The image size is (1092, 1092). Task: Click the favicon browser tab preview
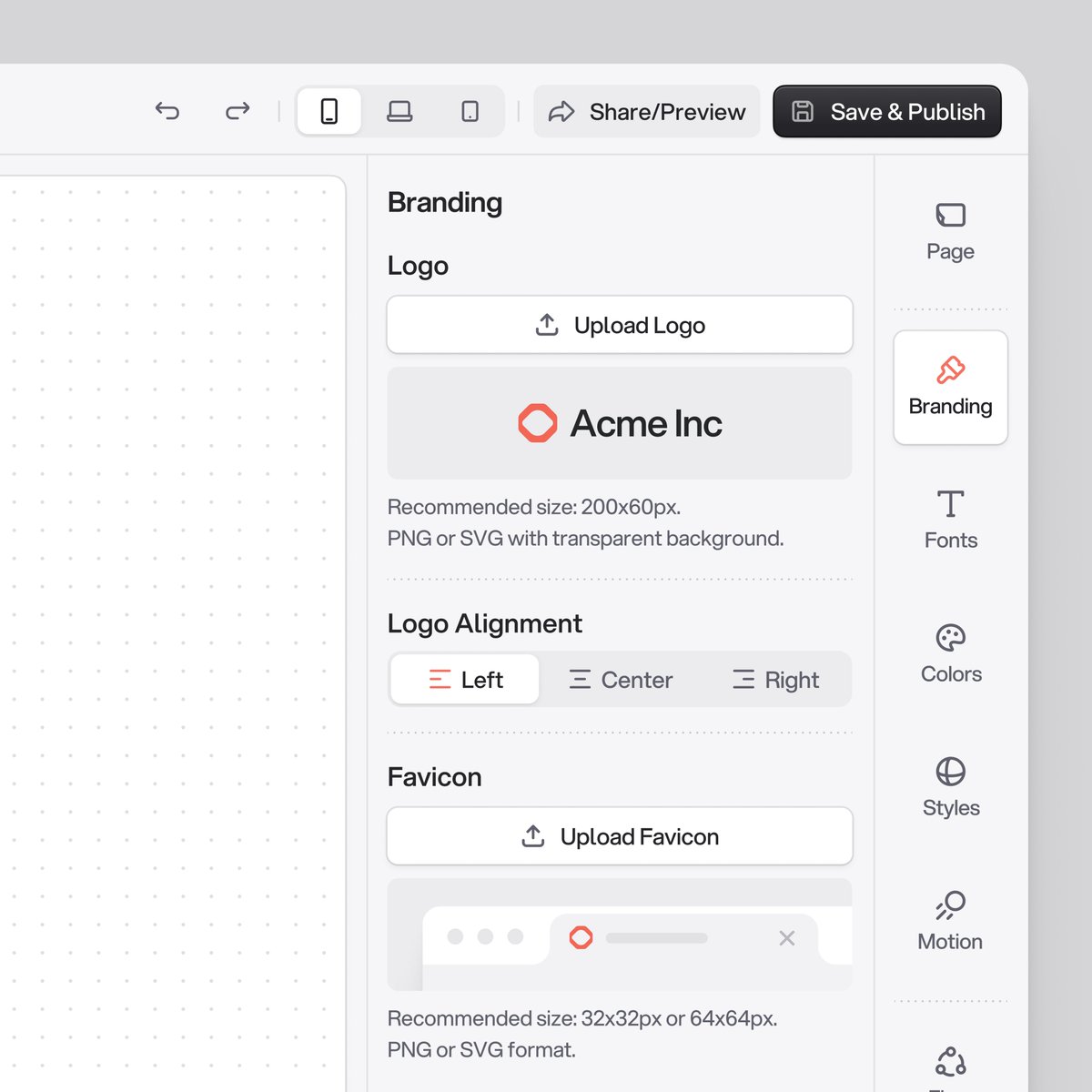(x=620, y=935)
